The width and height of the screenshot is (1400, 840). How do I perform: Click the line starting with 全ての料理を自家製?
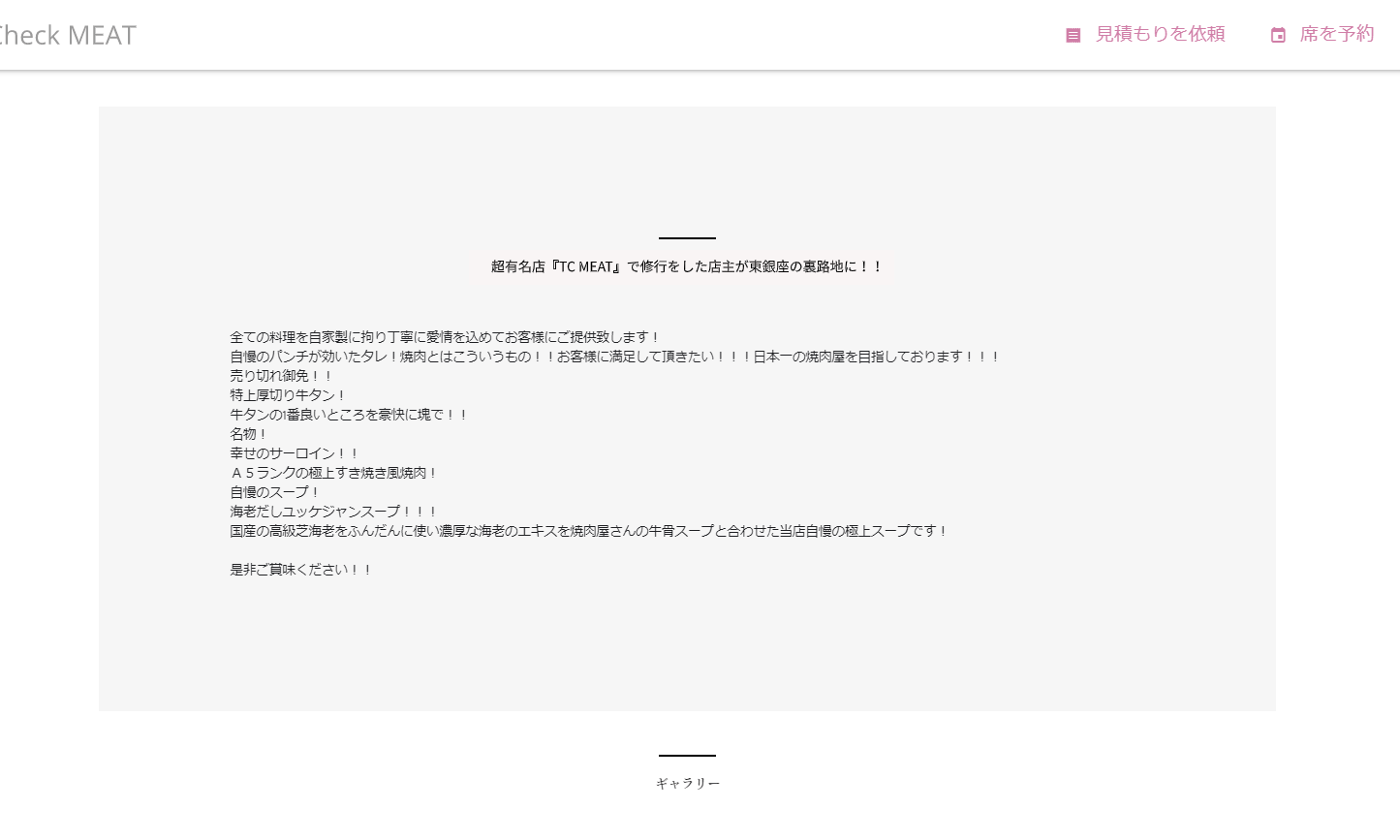point(445,337)
